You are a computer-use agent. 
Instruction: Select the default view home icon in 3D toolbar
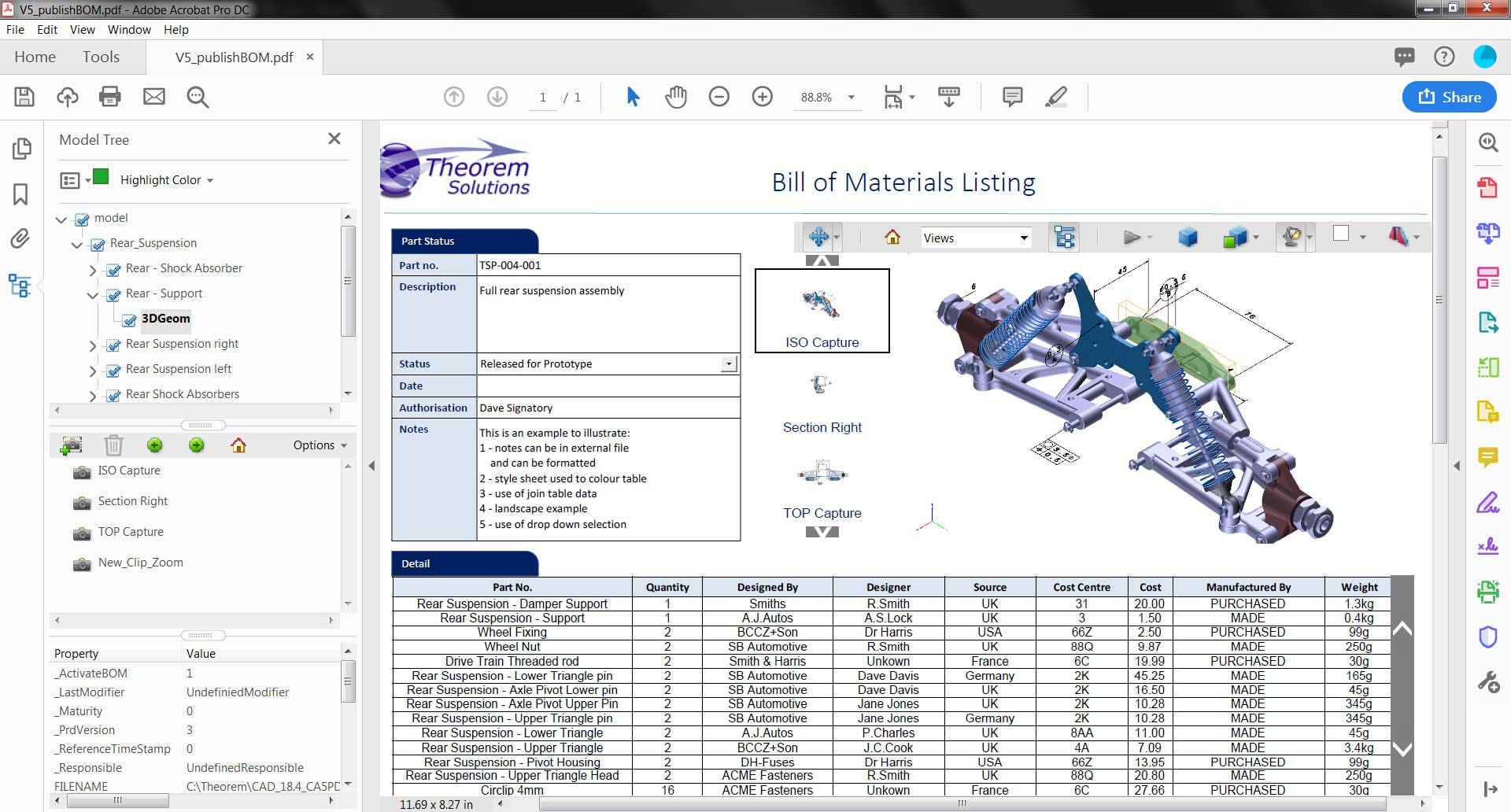click(x=893, y=237)
